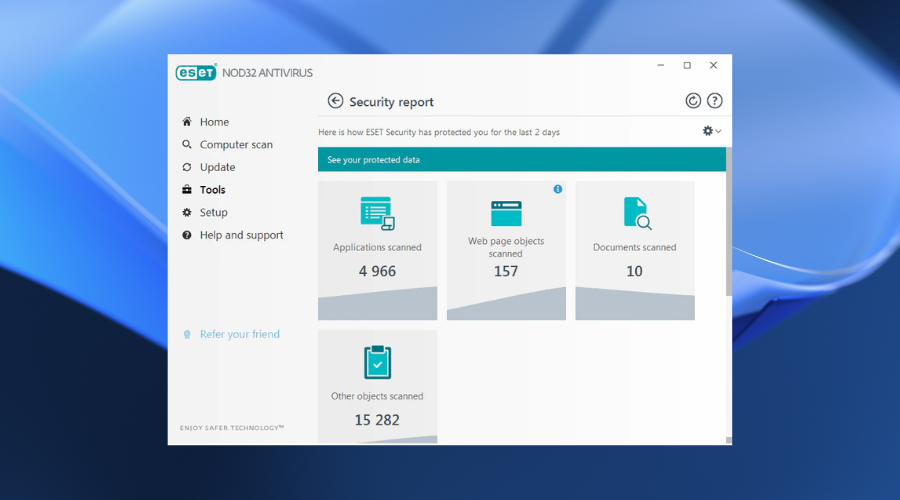Show info on the Web page objects tile

(x=557, y=189)
